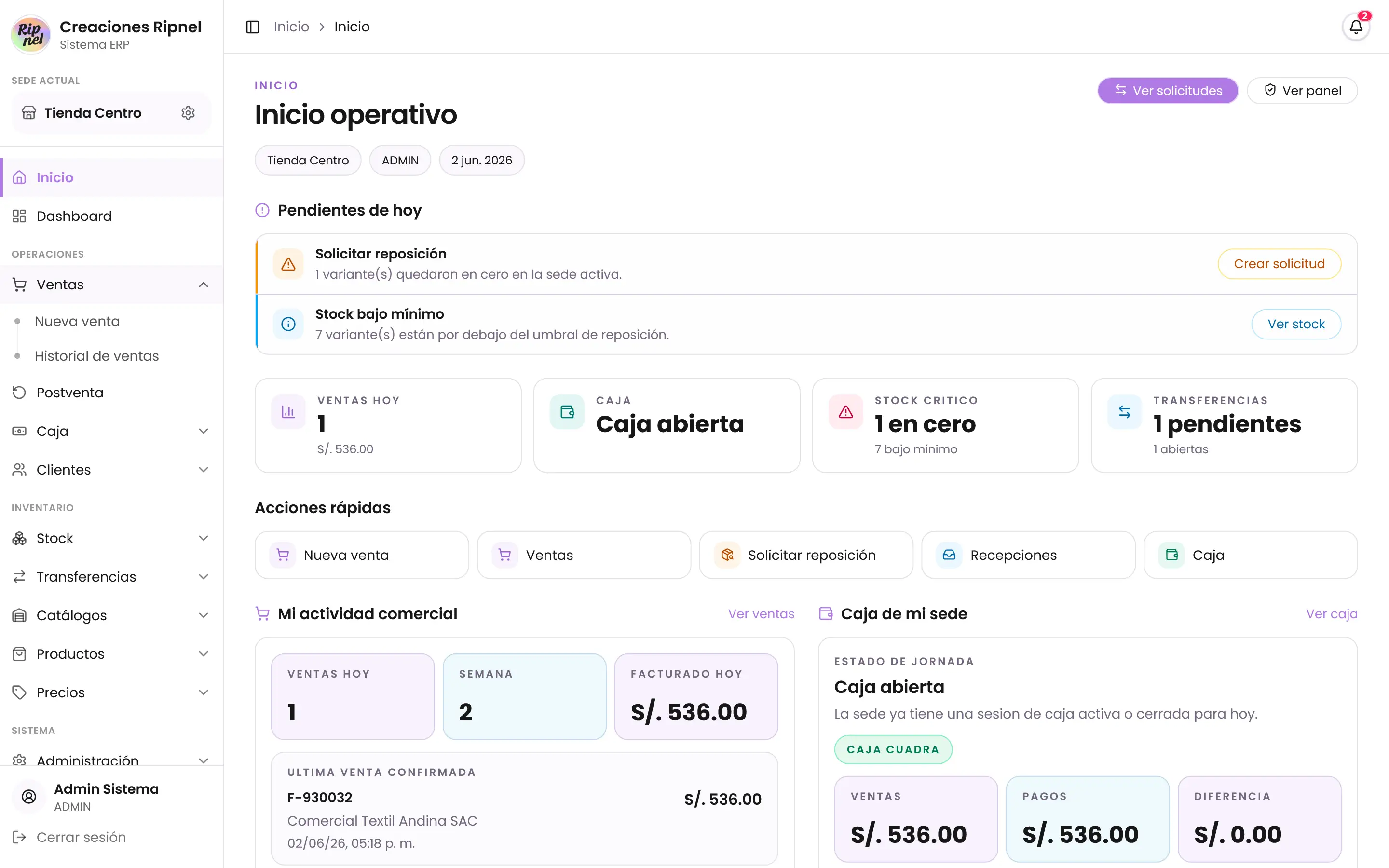Click the store icon beside Tienda Centro
This screenshot has height=868, width=1389.
pyautogui.click(x=29, y=112)
